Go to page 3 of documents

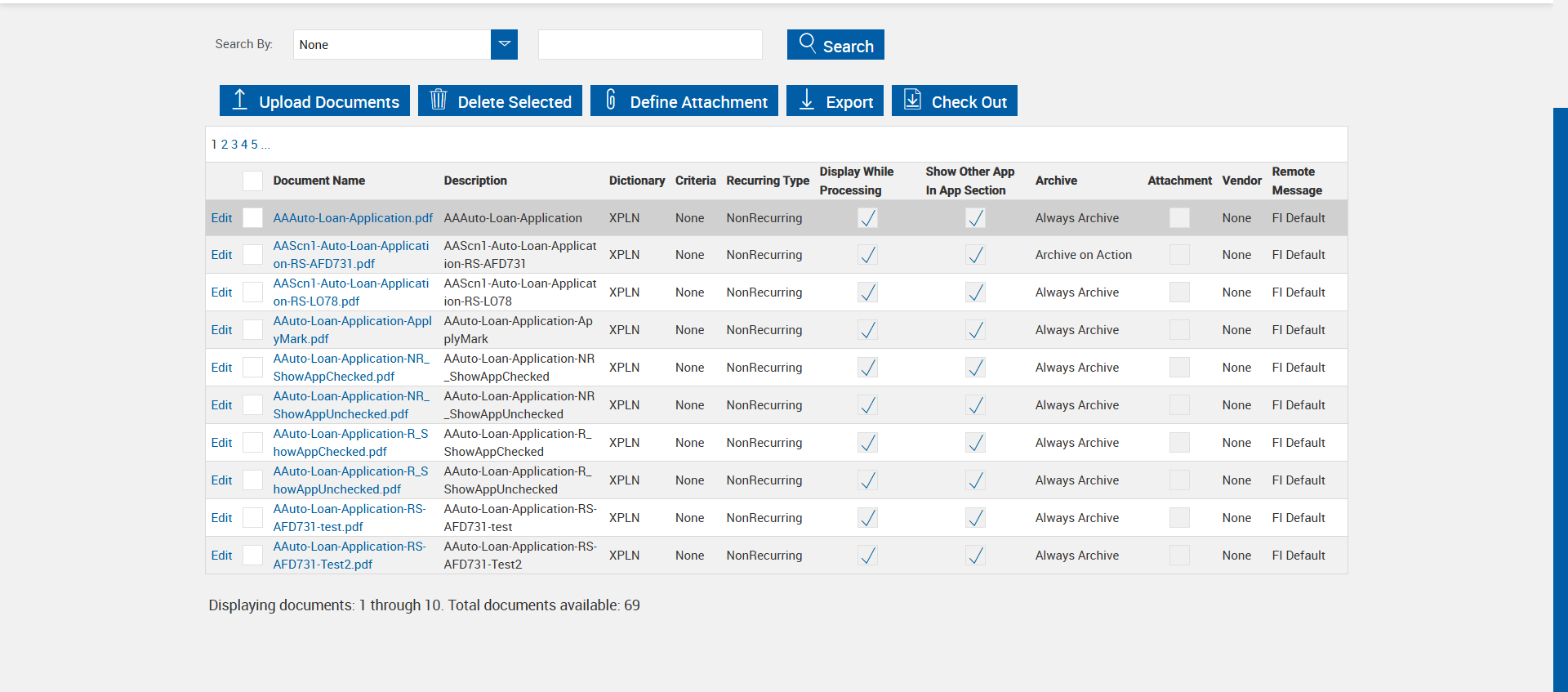234,145
